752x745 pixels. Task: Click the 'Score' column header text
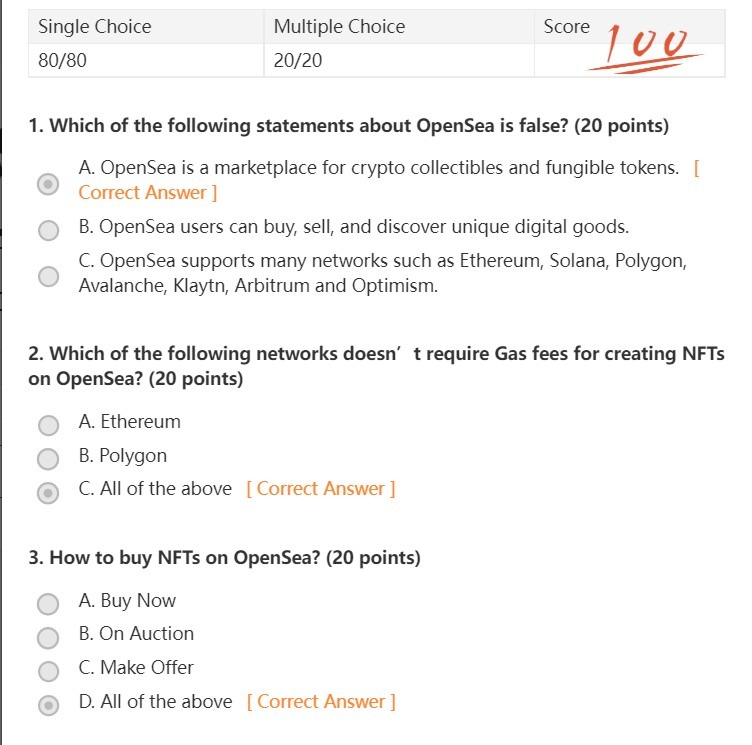pos(567,27)
